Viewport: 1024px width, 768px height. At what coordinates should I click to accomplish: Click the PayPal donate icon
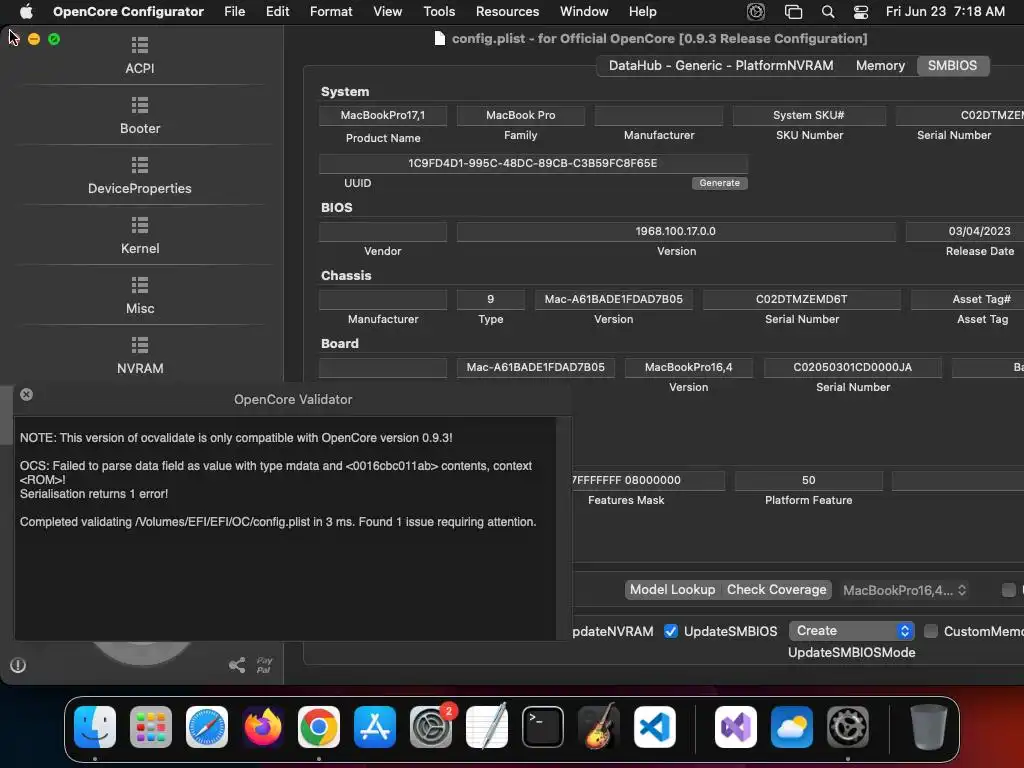[x=264, y=665]
